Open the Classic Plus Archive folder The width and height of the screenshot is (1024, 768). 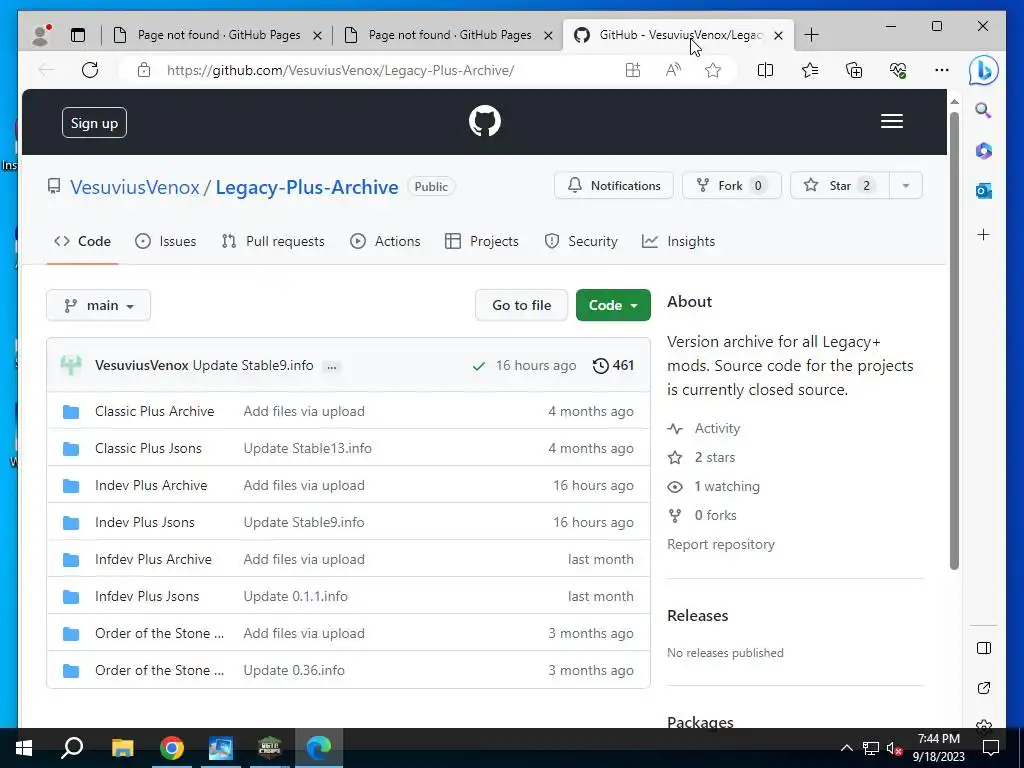155,411
